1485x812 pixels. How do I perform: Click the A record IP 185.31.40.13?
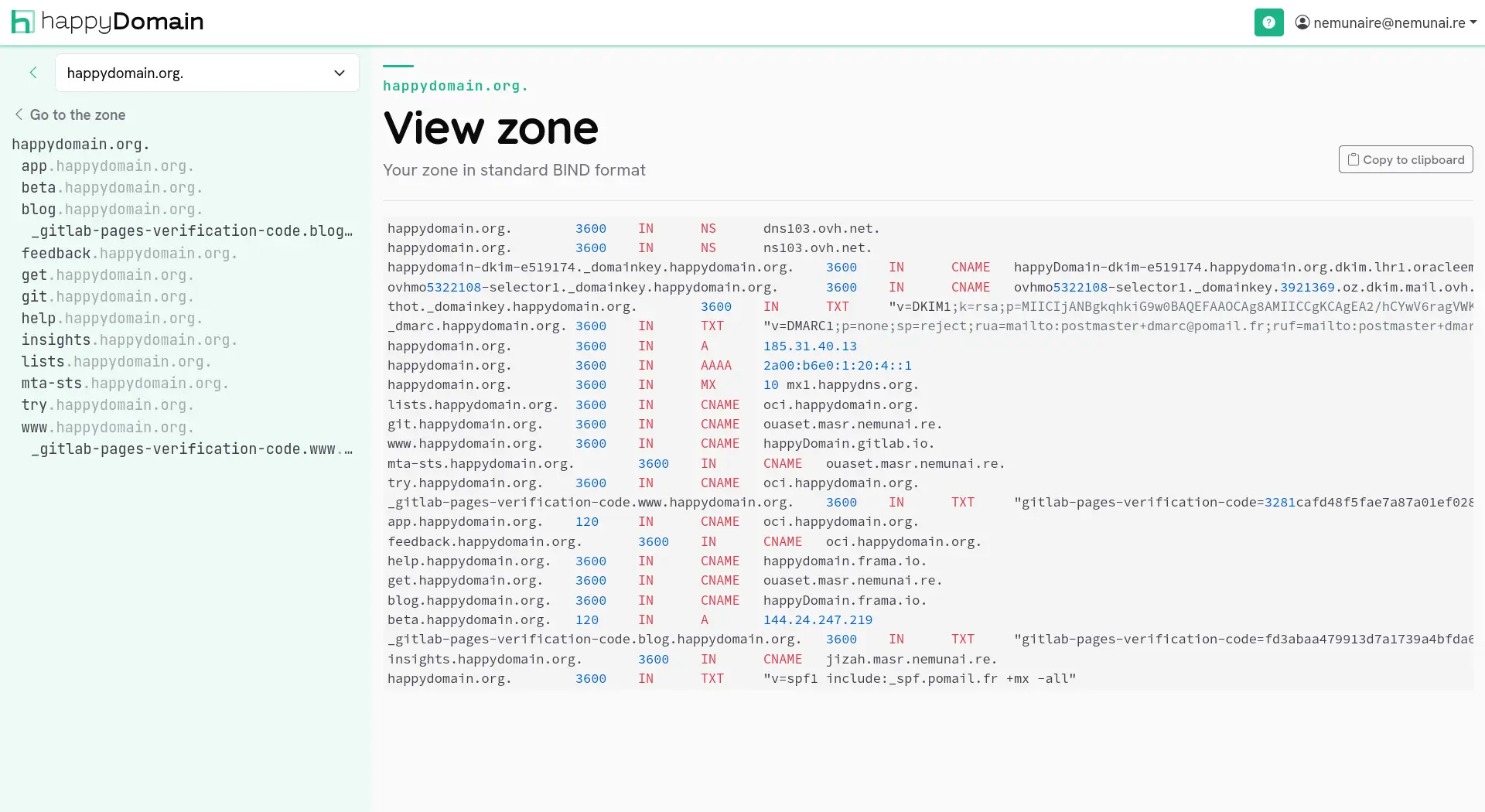pos(810,346)
